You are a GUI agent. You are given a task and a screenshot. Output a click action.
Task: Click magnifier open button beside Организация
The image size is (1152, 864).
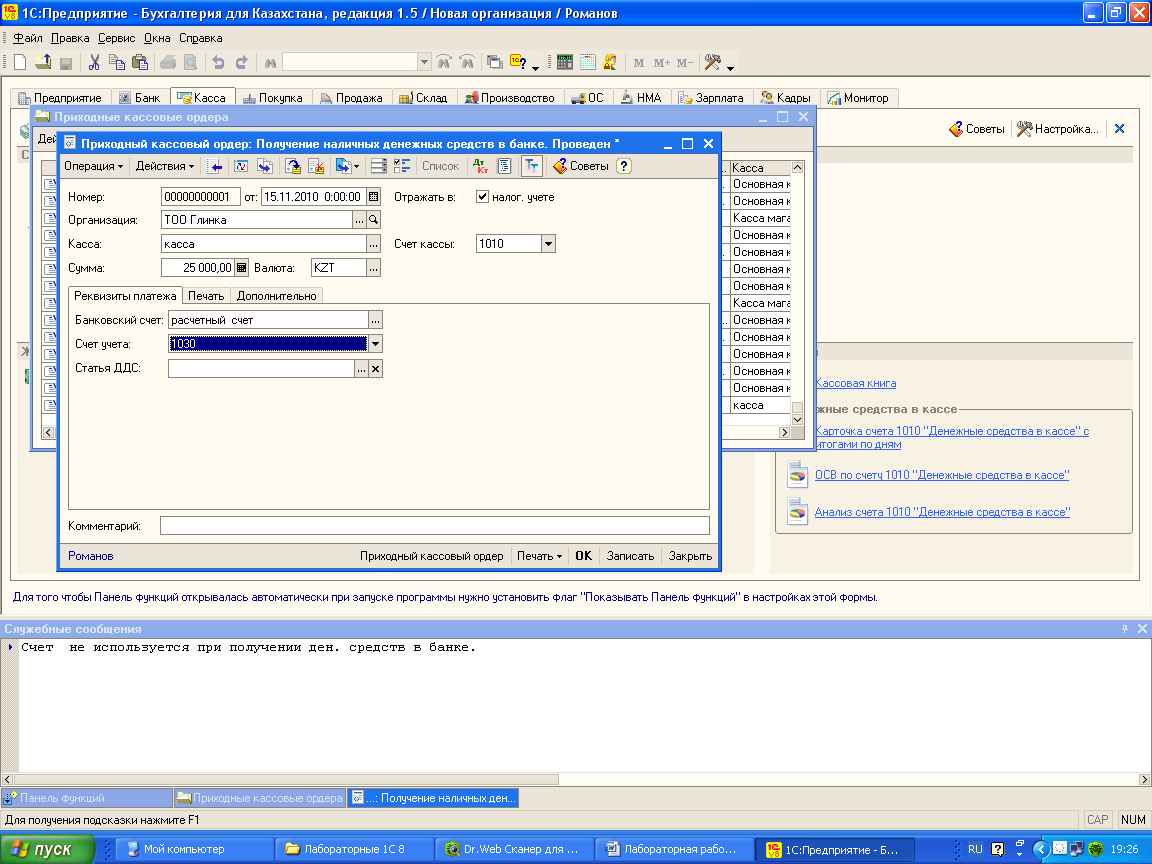(x=373, y=220)
